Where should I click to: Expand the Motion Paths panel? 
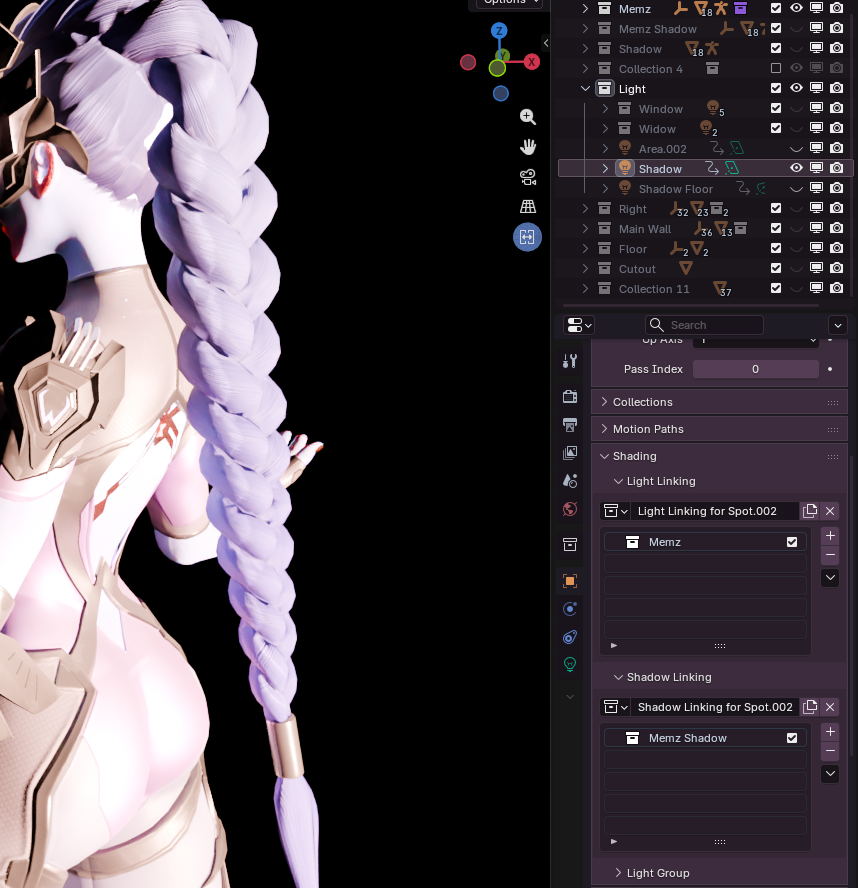tap(604, 429)
